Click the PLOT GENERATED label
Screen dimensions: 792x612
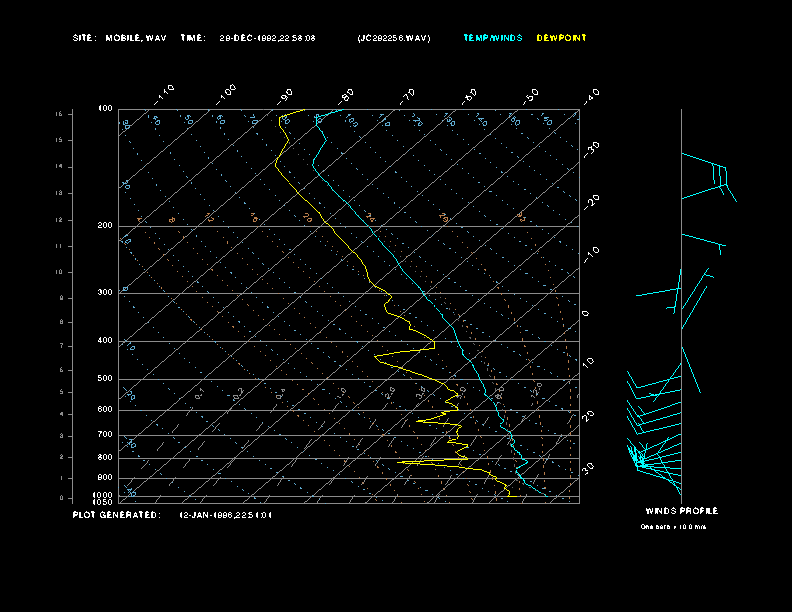(x=117, y=515)
